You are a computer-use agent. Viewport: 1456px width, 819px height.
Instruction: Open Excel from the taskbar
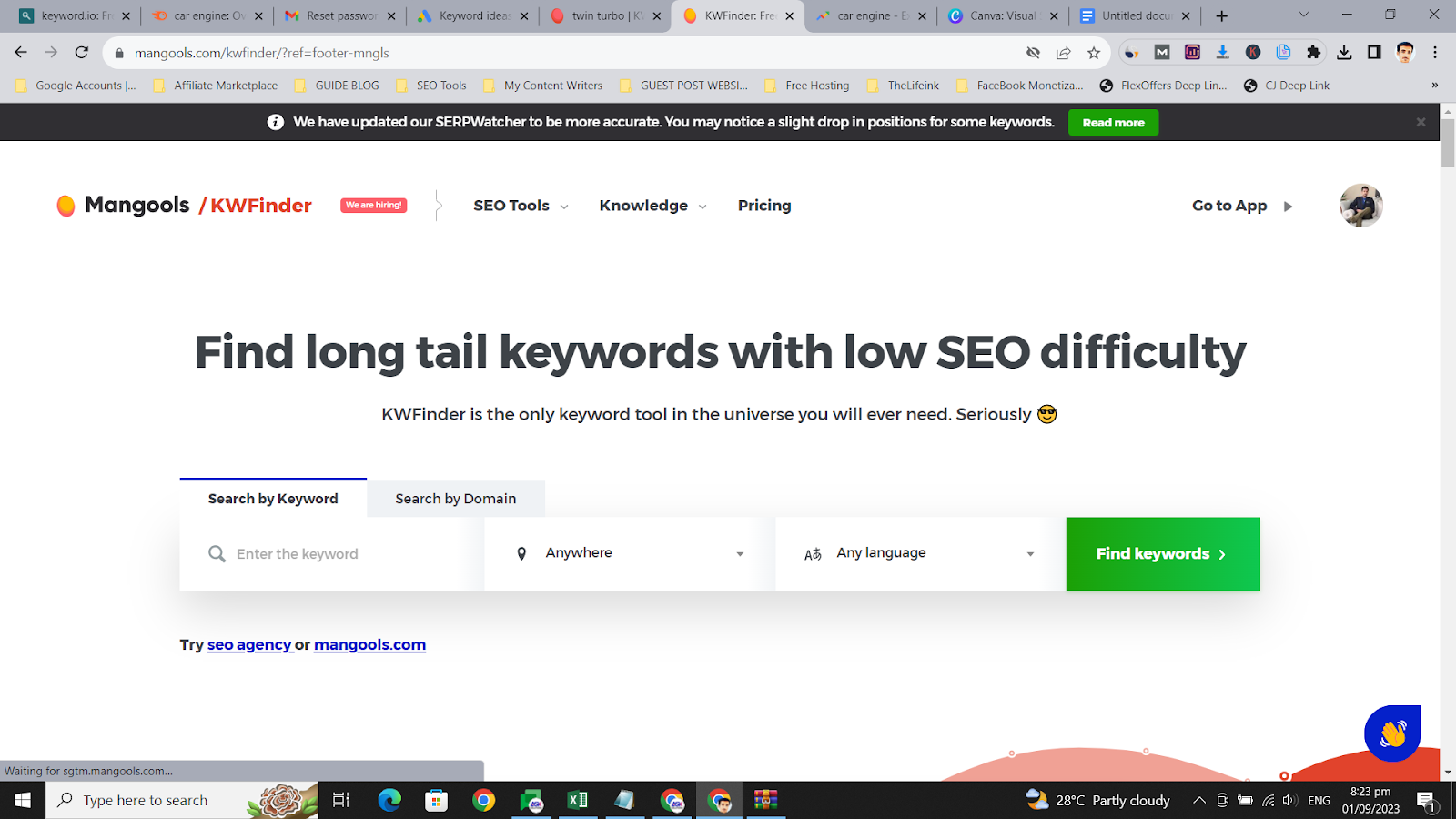coord(577,801)
